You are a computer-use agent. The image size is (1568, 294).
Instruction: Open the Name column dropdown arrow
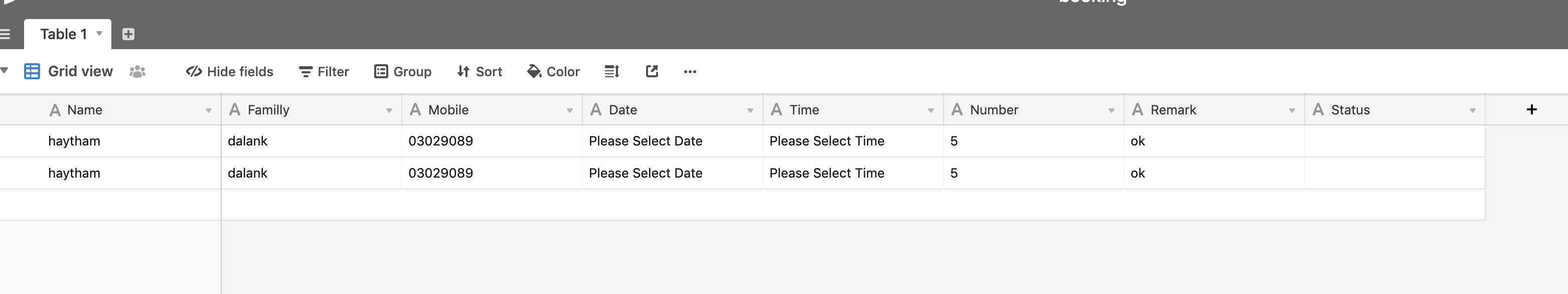pos(208,110)
